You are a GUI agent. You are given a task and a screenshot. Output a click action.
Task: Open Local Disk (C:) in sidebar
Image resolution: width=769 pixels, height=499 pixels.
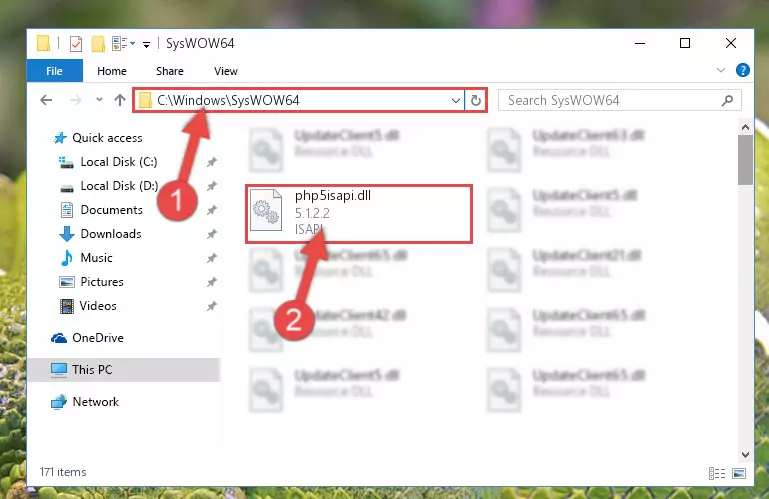pyautogui.click(x=119, y=162)
